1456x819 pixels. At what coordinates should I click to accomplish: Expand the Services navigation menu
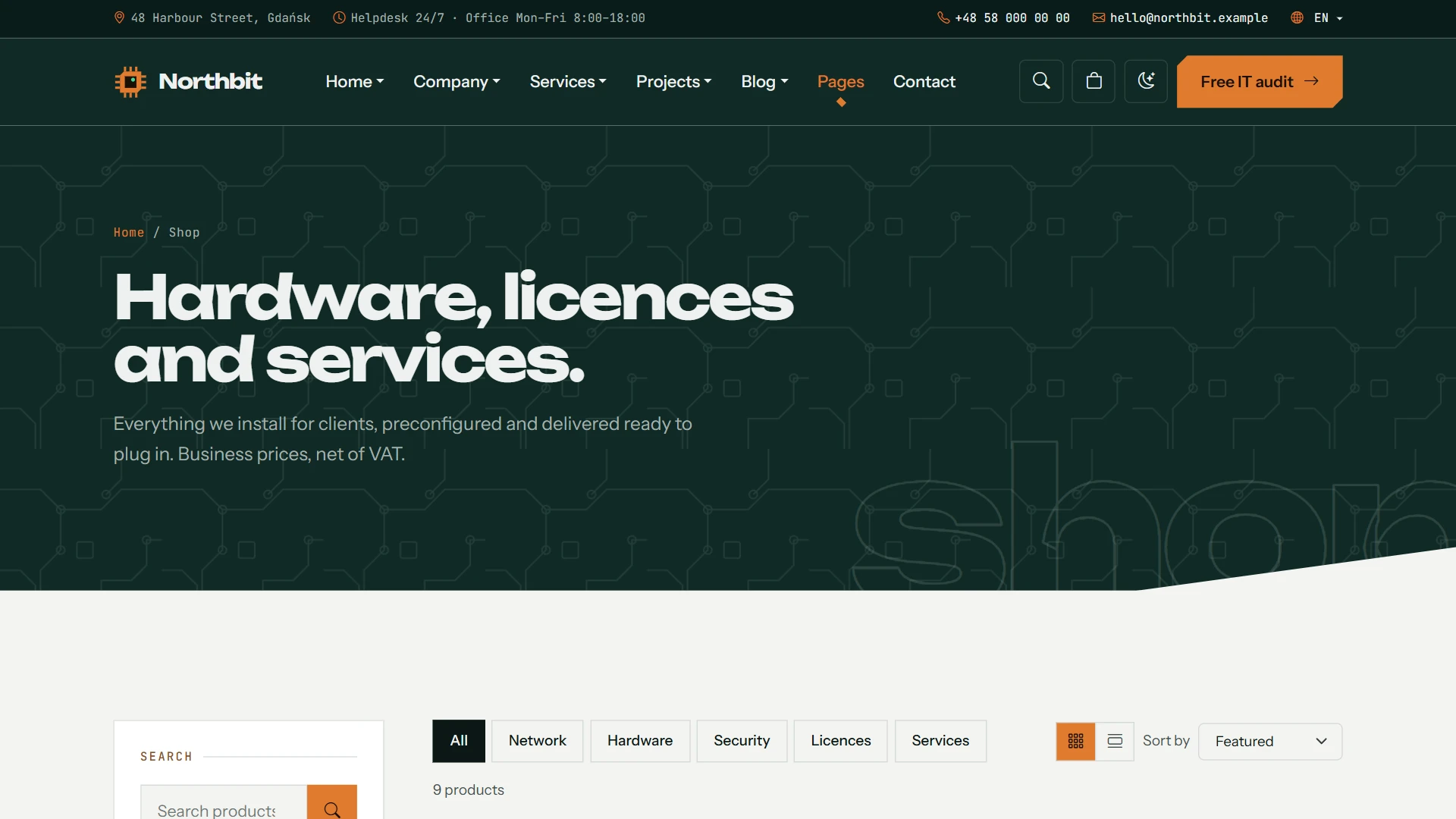coord(568,81)
